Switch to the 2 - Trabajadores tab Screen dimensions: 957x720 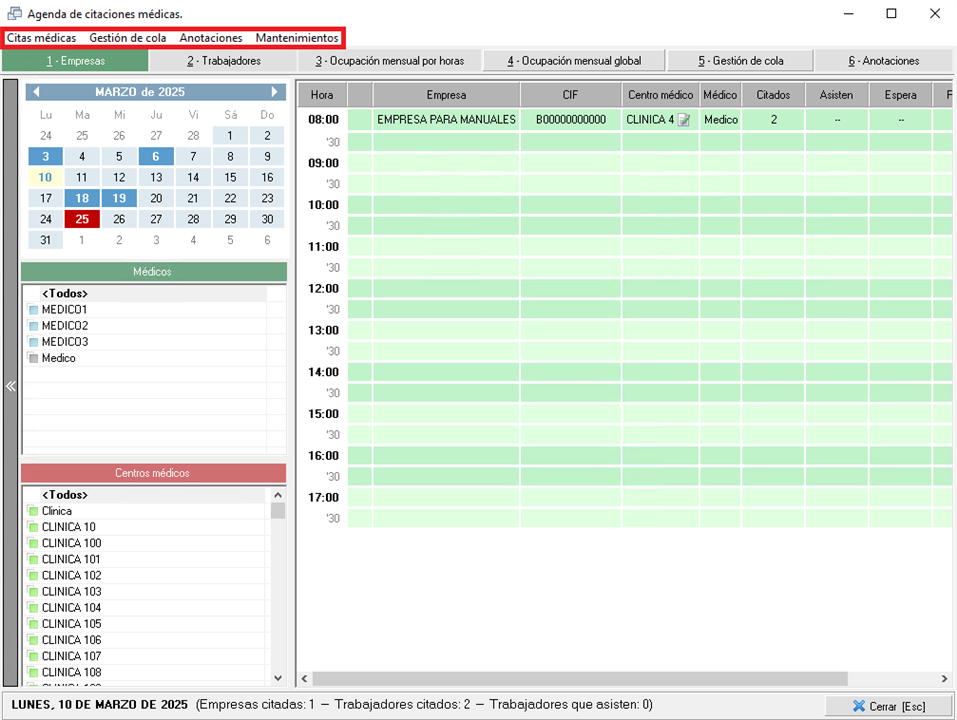coord(223,61)
